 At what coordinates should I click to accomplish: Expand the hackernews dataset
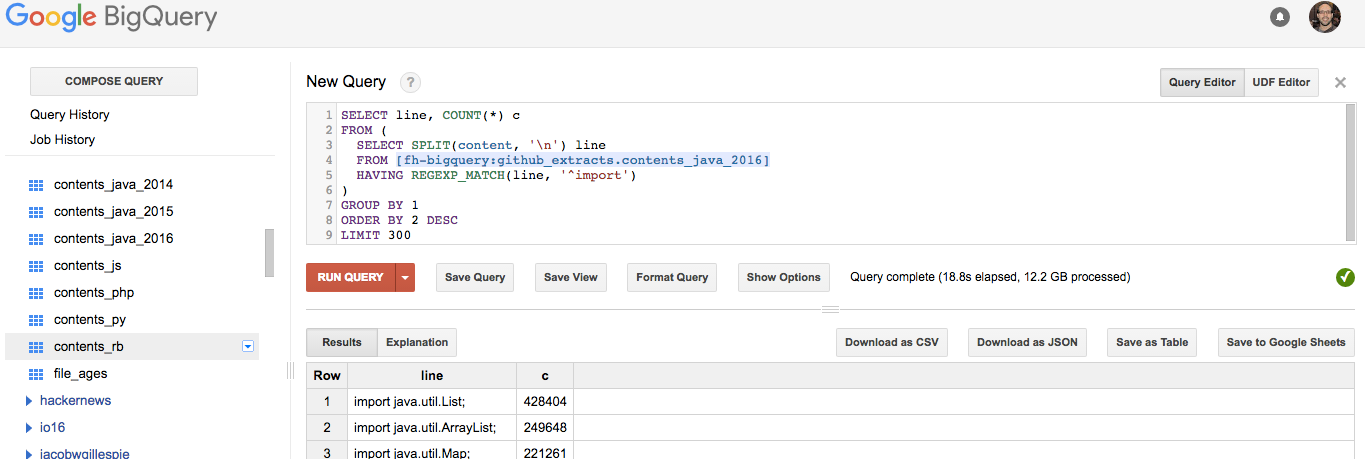tap(29, 401)
